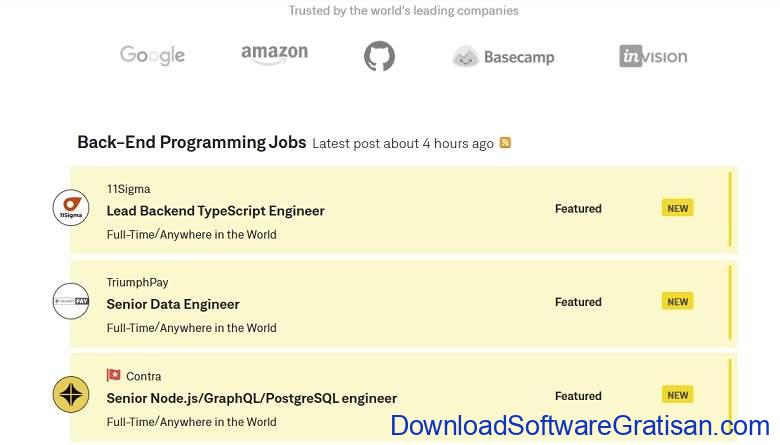The height and width of the screenshot is (445, 780).
Task: Open Lead Backend TypeScript Engineer job
Action: tap(215, 211)
